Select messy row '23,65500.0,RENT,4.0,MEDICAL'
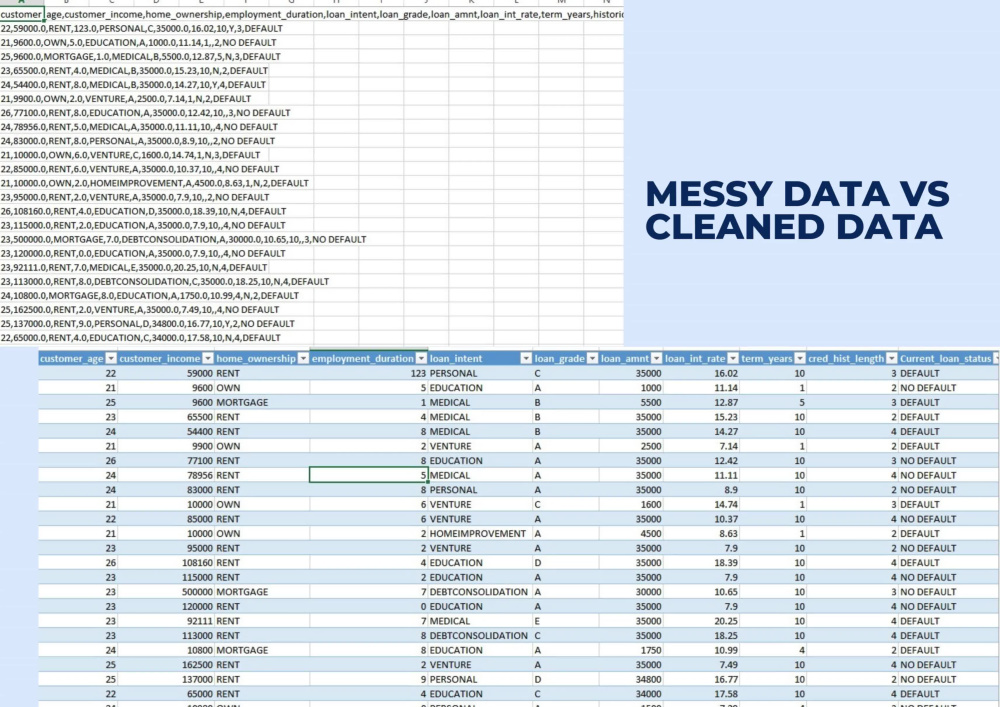The height and width of the screenshot is (707, 1000). (134, 71)
